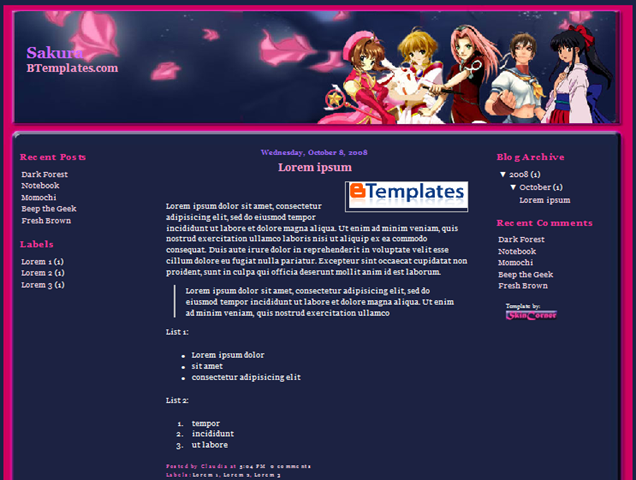Image resolution: width=636 pixels, height=480 pixels.
Task: Click the Wednesday, October 8, 2008 date header
Action: pos(314,153)
